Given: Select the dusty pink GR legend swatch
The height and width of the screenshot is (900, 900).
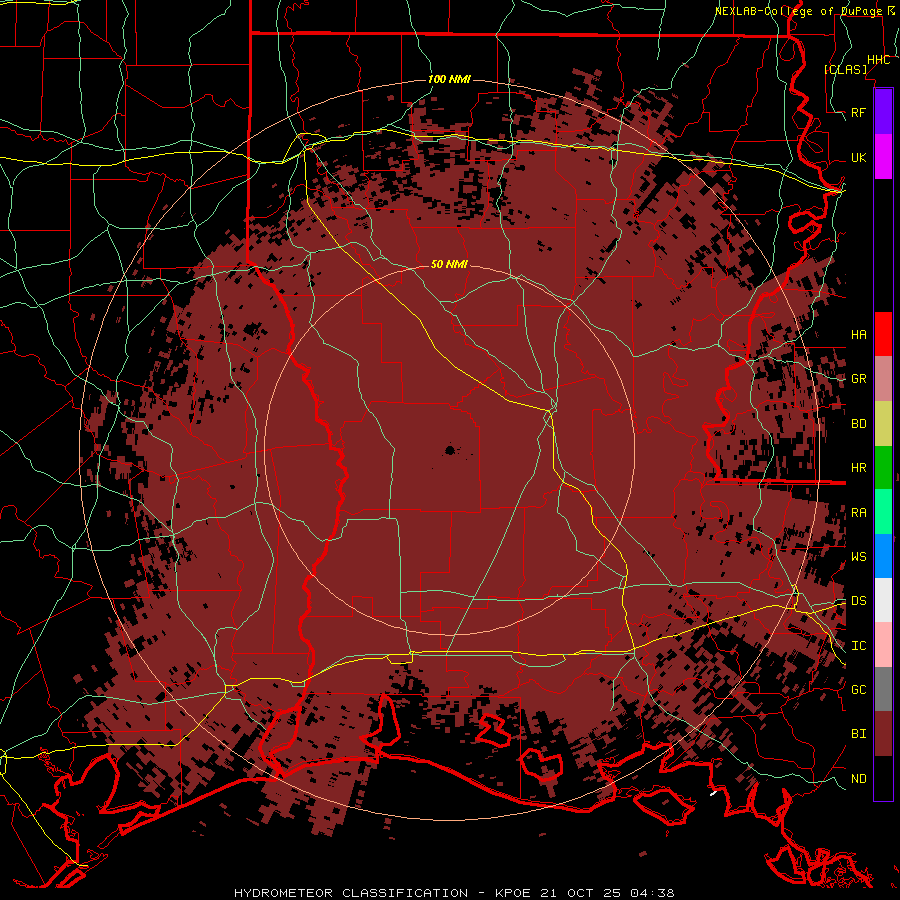Looking at the screenshot, I should (883, 378).
